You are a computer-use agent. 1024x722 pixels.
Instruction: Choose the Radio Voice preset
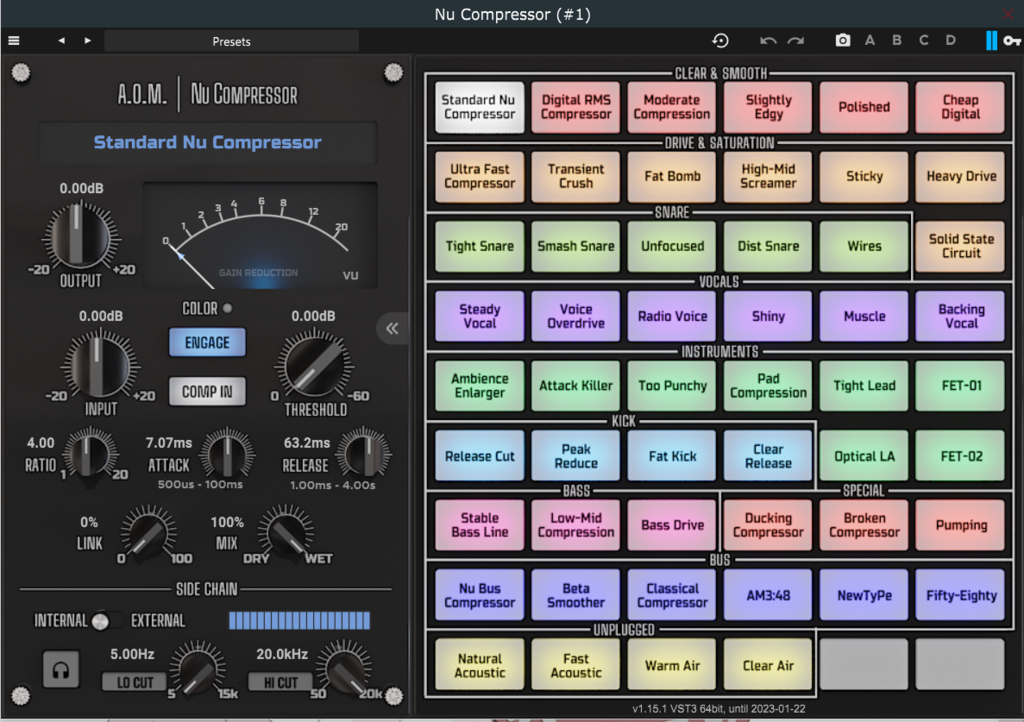pos(671,316)
